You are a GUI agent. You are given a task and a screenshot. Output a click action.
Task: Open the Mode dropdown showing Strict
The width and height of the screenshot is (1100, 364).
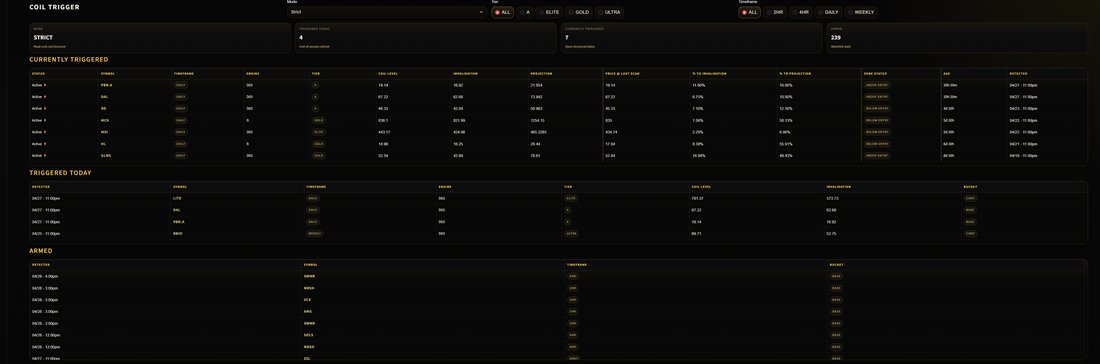click(x=387, y=12)
